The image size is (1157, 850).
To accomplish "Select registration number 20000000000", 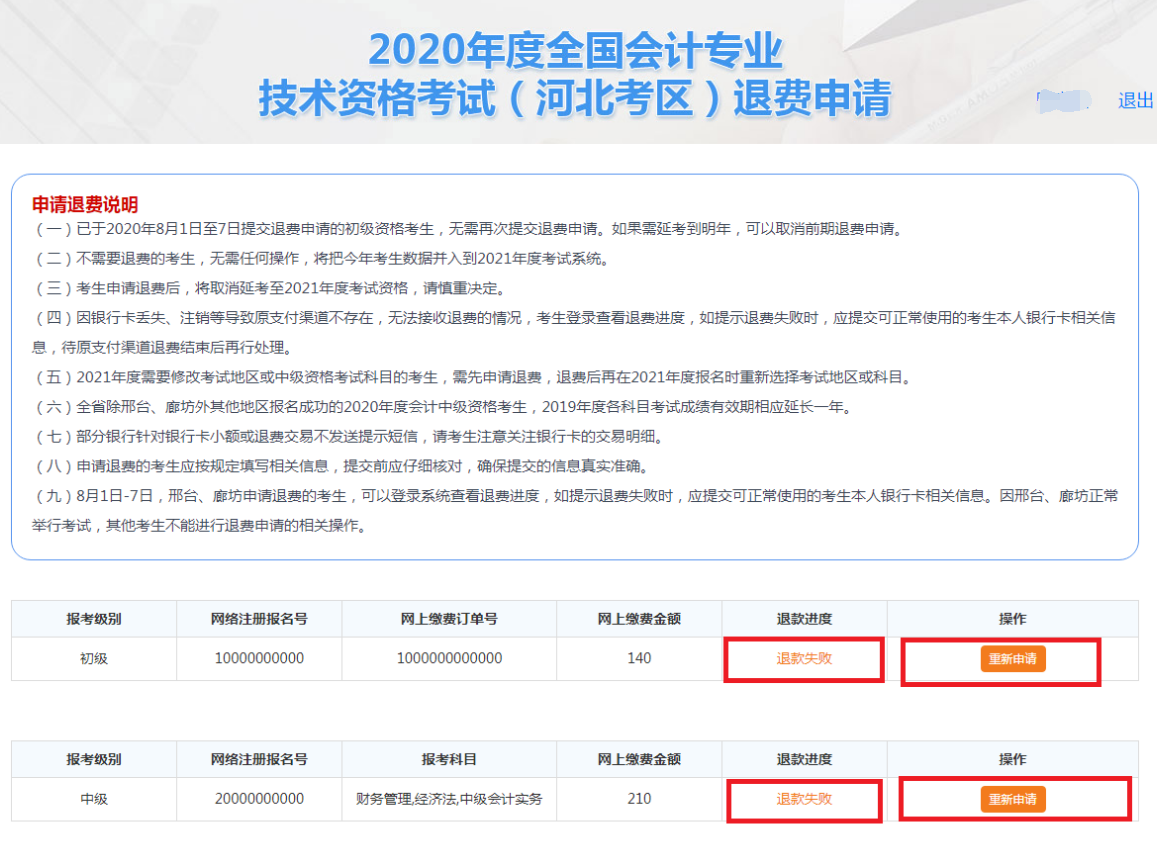I will pos(259,798).
